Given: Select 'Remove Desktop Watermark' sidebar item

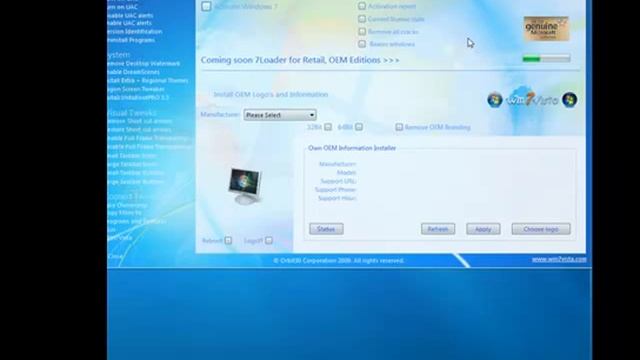Looking at the screenshot, I should (144, 64).
